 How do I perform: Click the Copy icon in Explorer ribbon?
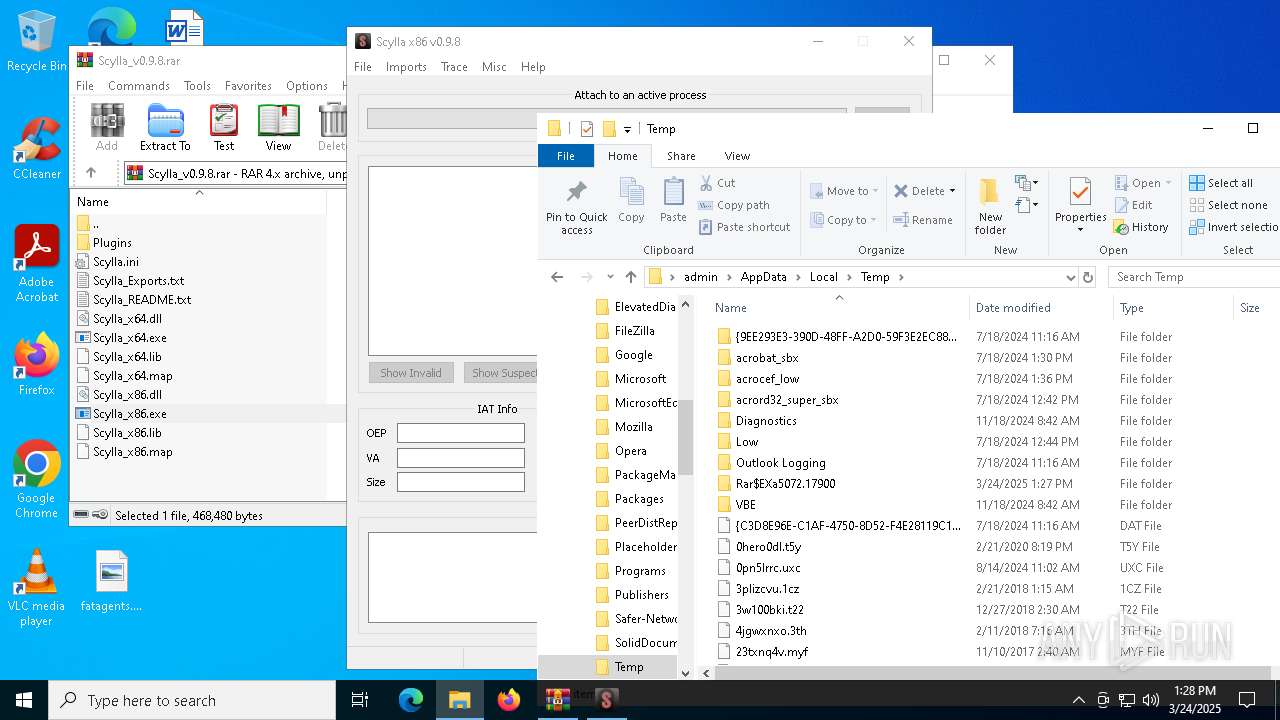pyautogui.click(x=631, y=200)
